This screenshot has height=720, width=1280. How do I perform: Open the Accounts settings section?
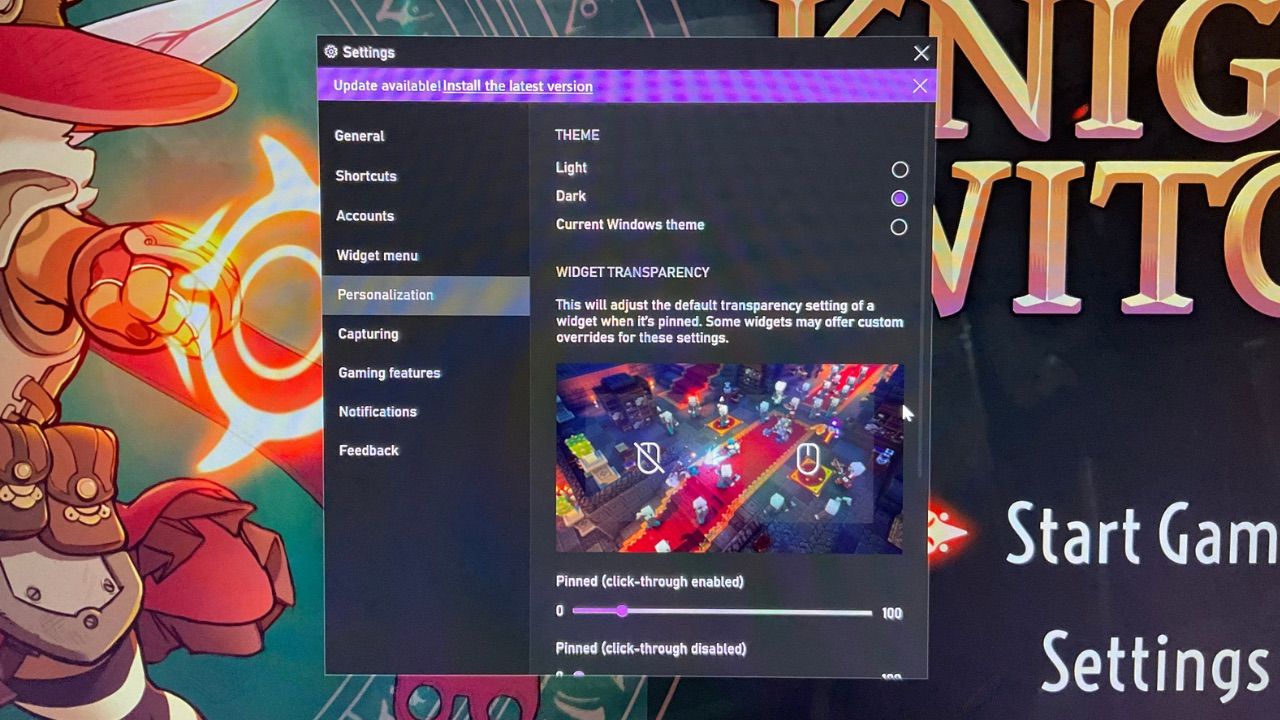tap(364, 216)
